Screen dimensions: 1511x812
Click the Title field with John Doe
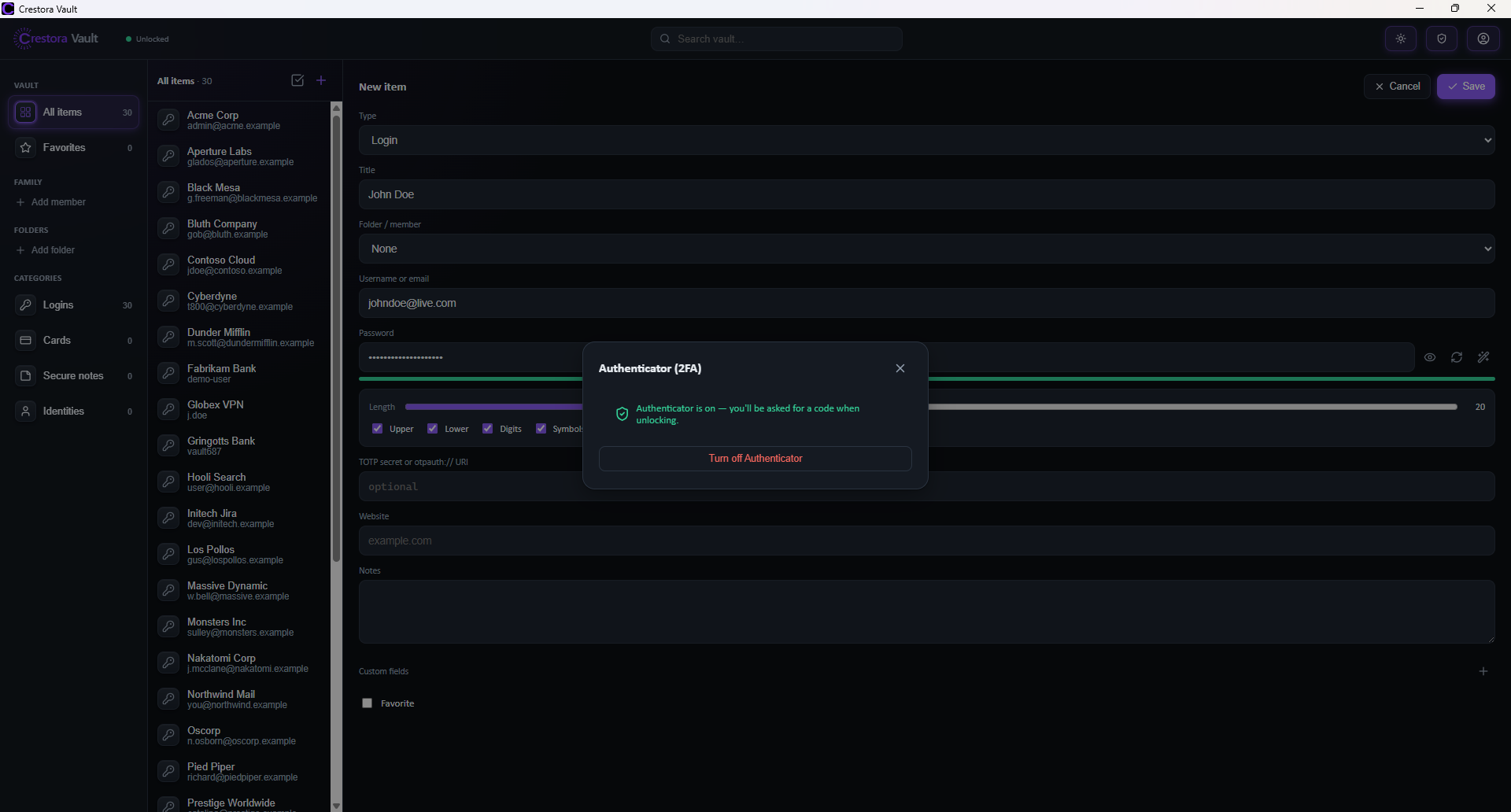[x=926, y=194]
